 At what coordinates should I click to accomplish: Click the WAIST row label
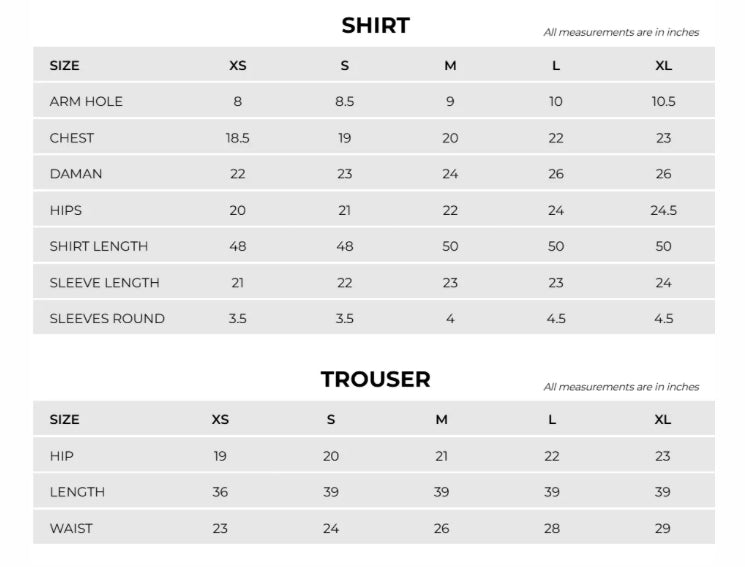(x=71, y=528)
